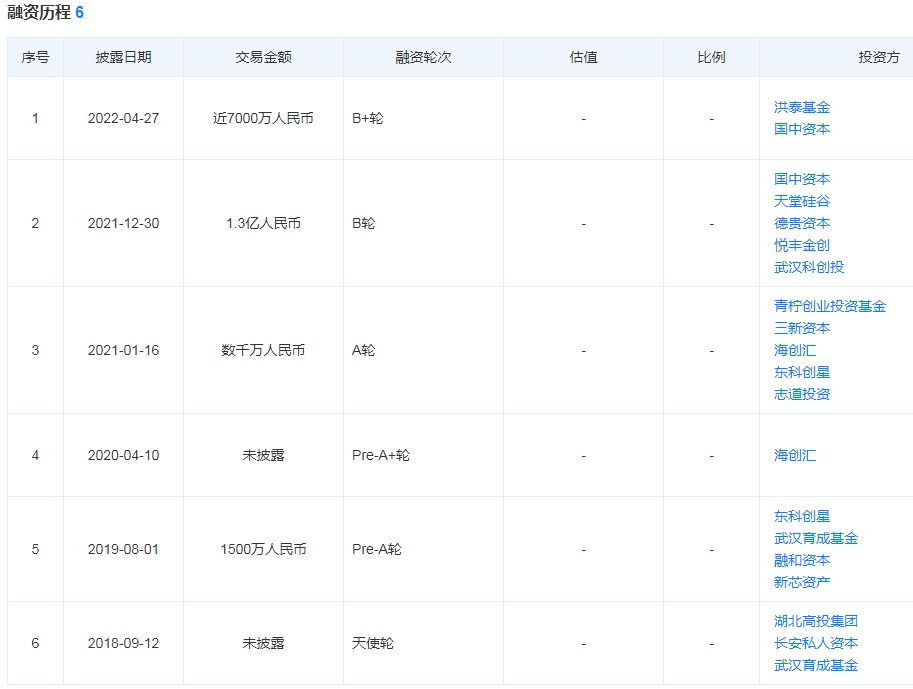Screen dimensions: 913x689
Task: Select the 德贵资本 investor link
Action: [801, 223]
